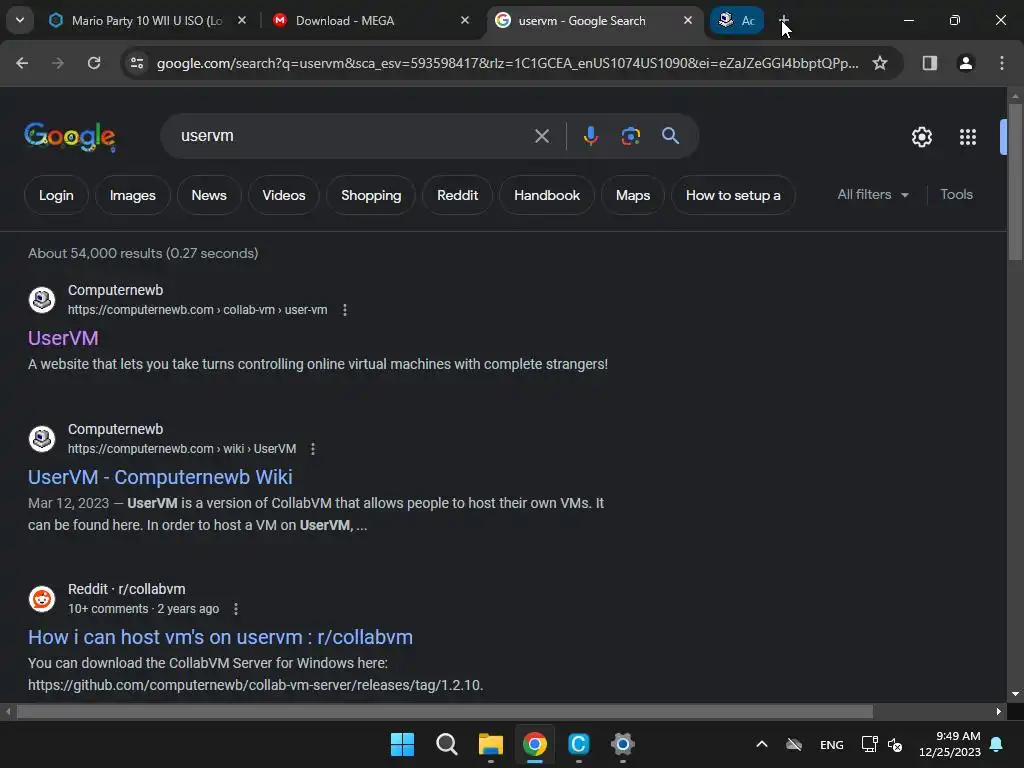Open Windows taskbar search

click(447, 744)
